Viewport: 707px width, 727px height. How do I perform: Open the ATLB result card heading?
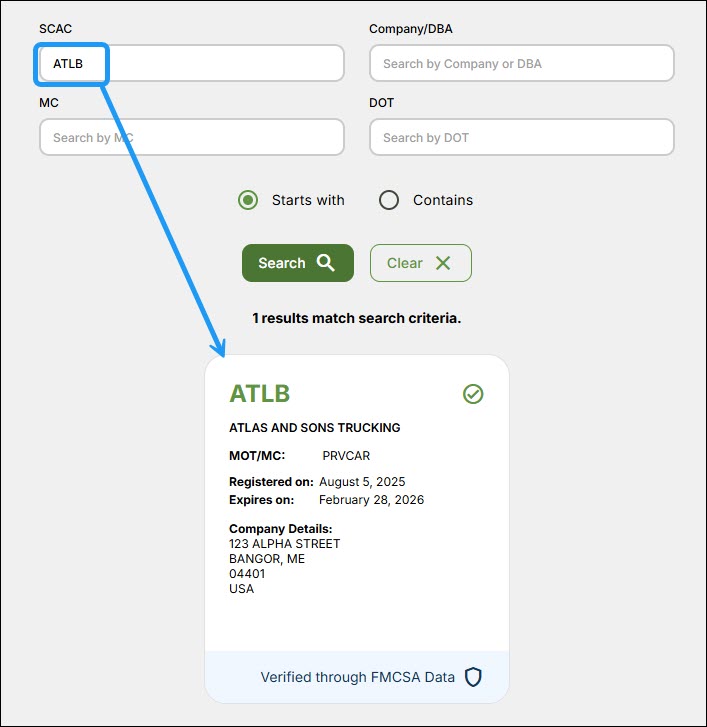[260, 394]
